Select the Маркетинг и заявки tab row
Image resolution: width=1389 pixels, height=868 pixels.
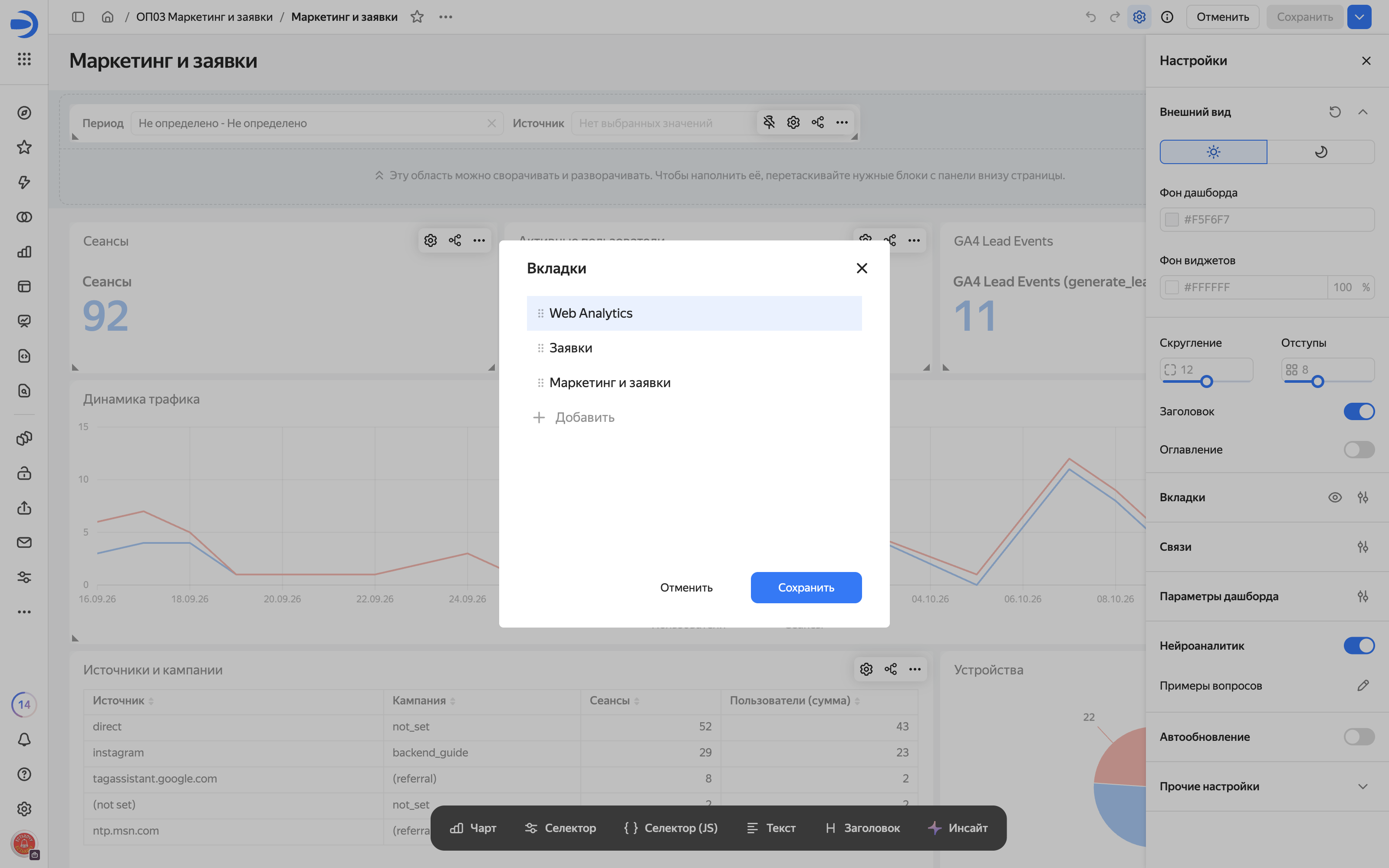[694, 383]
